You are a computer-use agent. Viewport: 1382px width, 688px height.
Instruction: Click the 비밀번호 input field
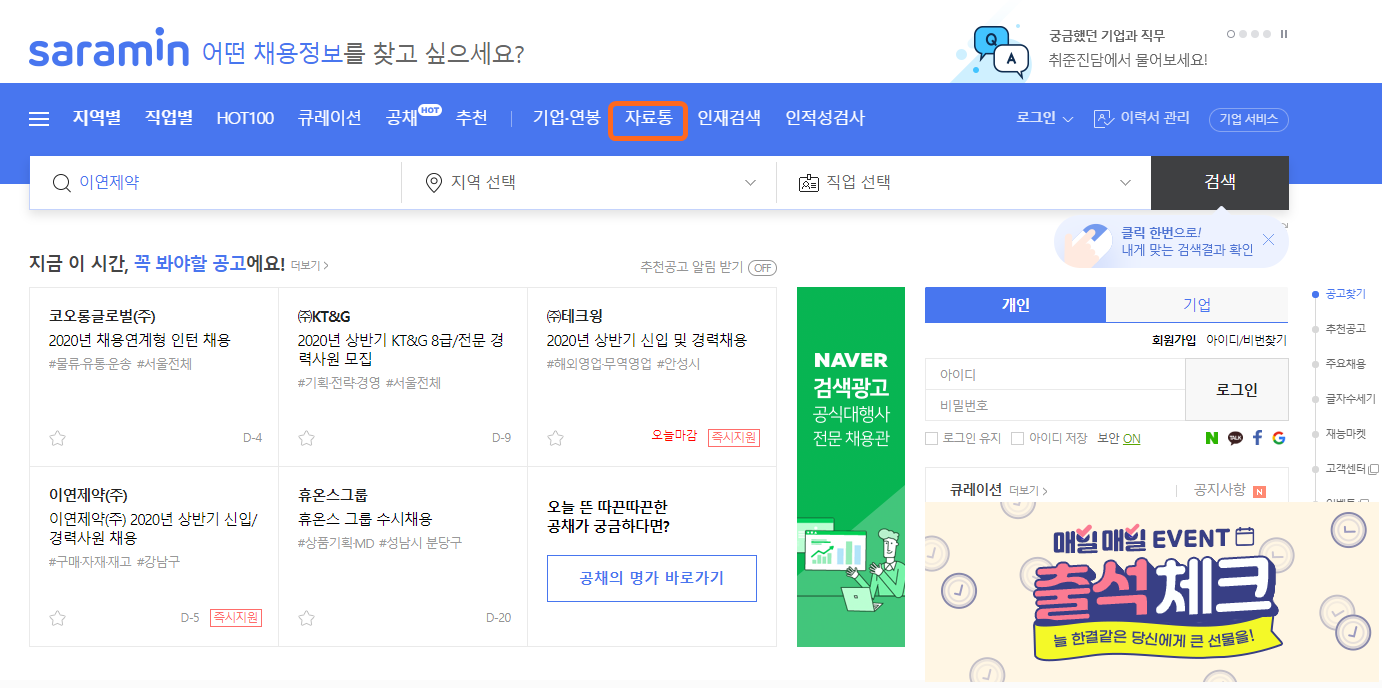(1055, 405)
